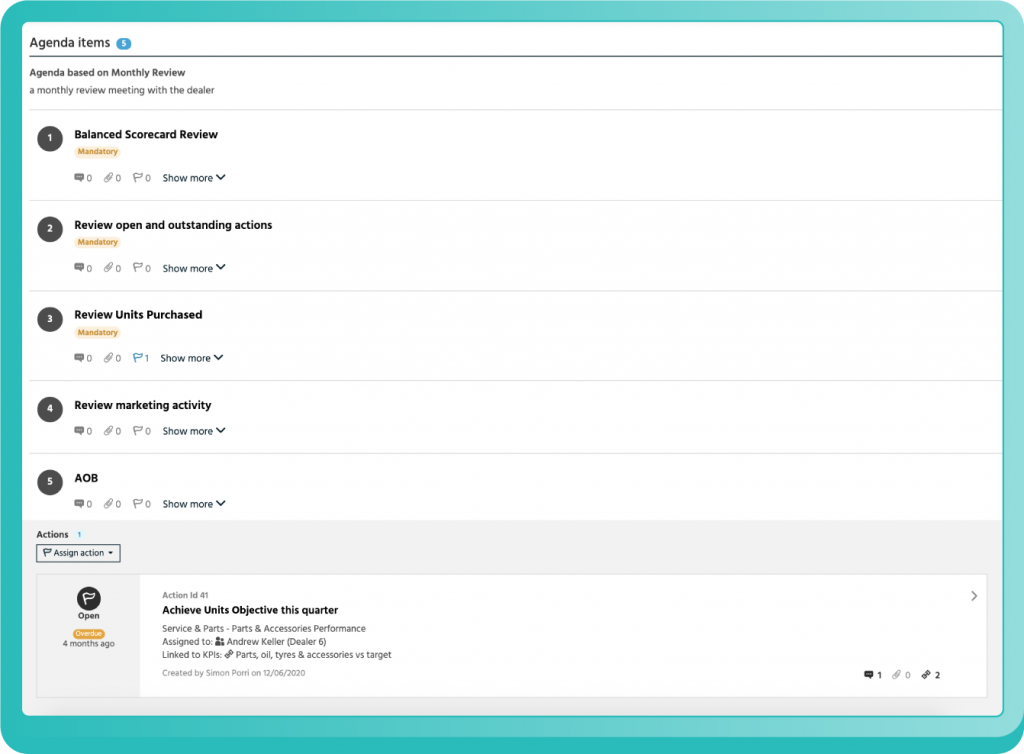The image size is (1024, 754).
Task: Click the comment icon showing 1 on Action Id 41
Action: point(871,675)
